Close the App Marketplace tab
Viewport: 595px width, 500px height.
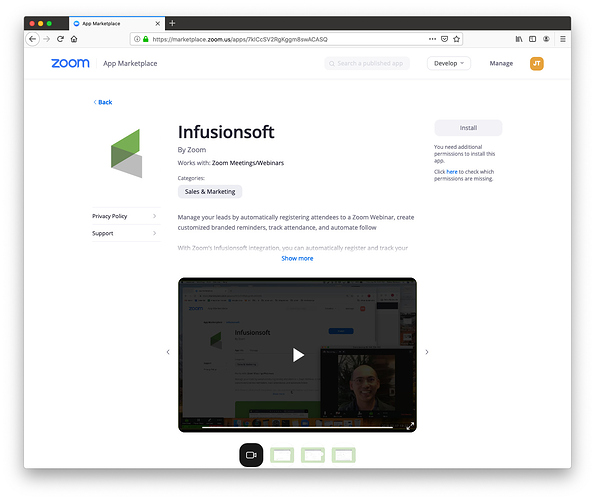pos(157,24)
